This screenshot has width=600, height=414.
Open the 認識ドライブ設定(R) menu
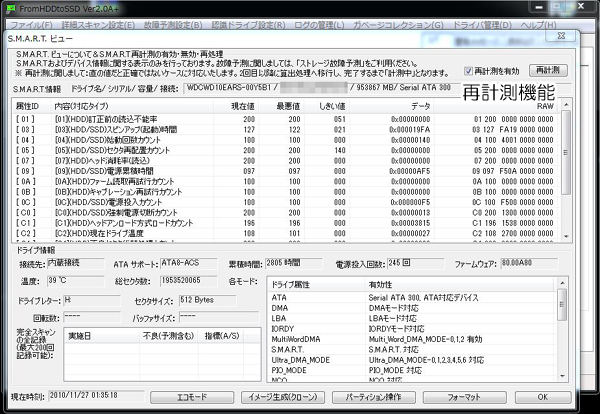[248, 25]
